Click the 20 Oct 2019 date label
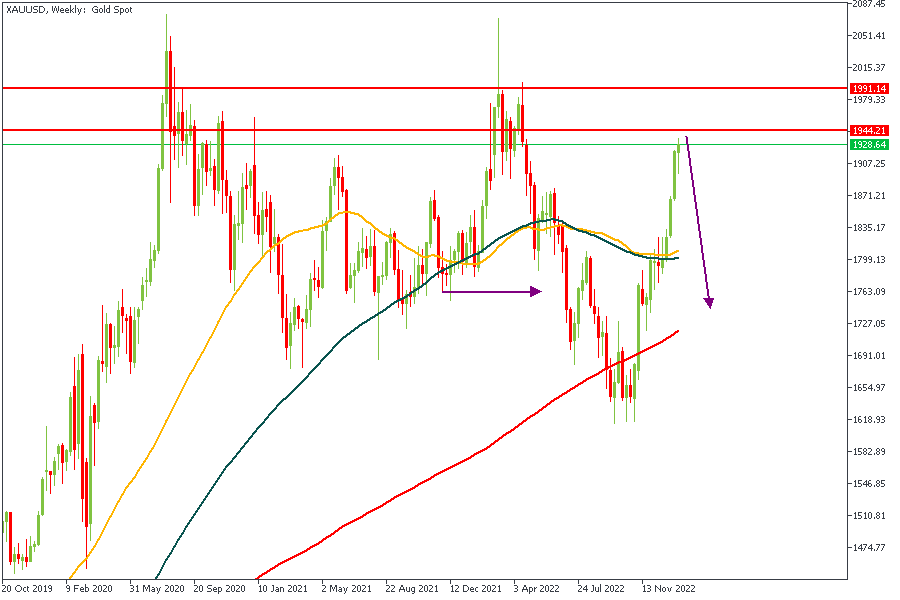 pos(27,588)
